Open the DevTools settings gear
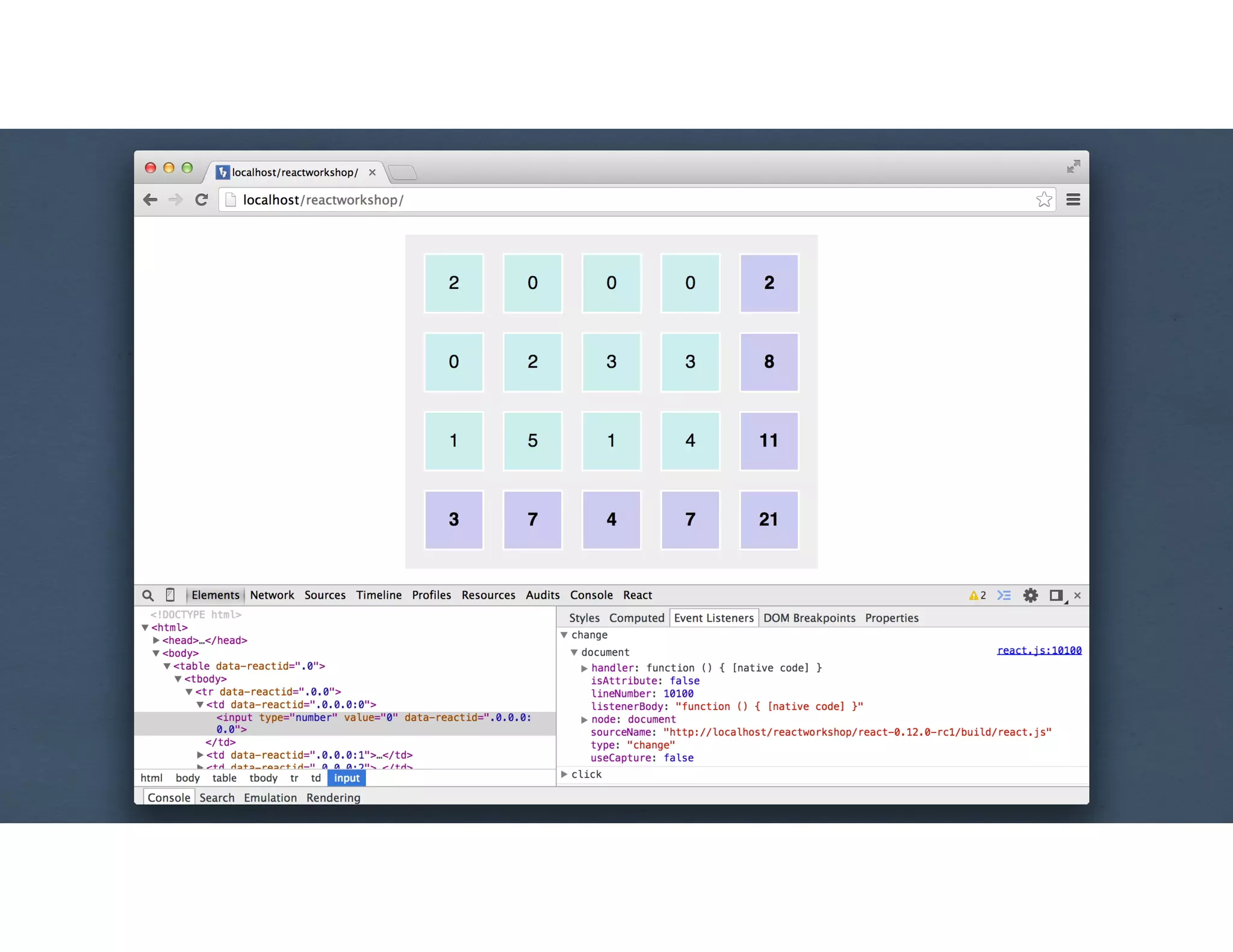1233x952 pixels. (1030, 595)
